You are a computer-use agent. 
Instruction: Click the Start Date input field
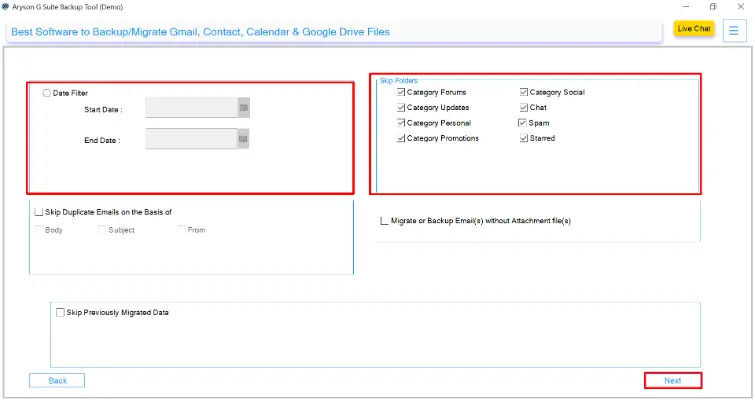coord(192,107)
